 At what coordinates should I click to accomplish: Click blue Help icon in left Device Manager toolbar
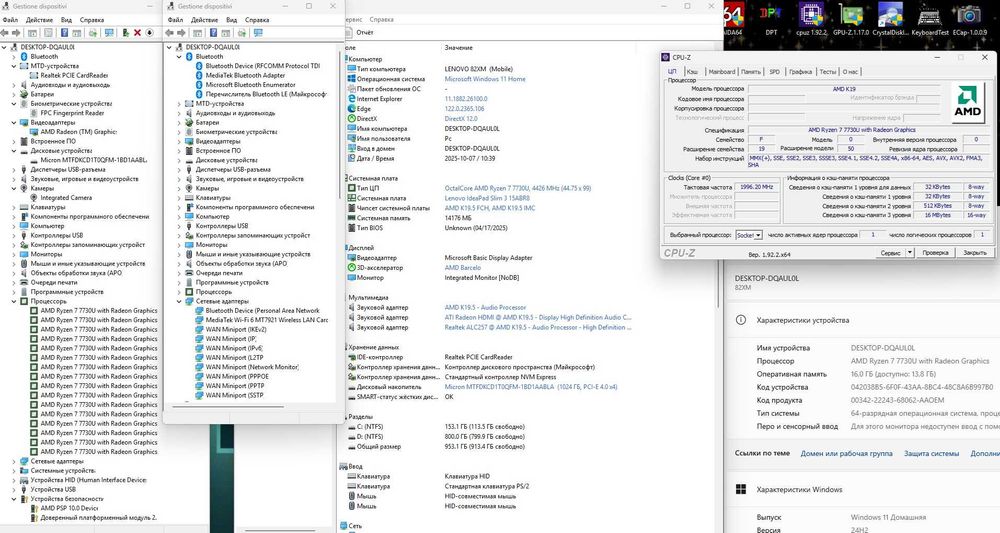[64, 33]
